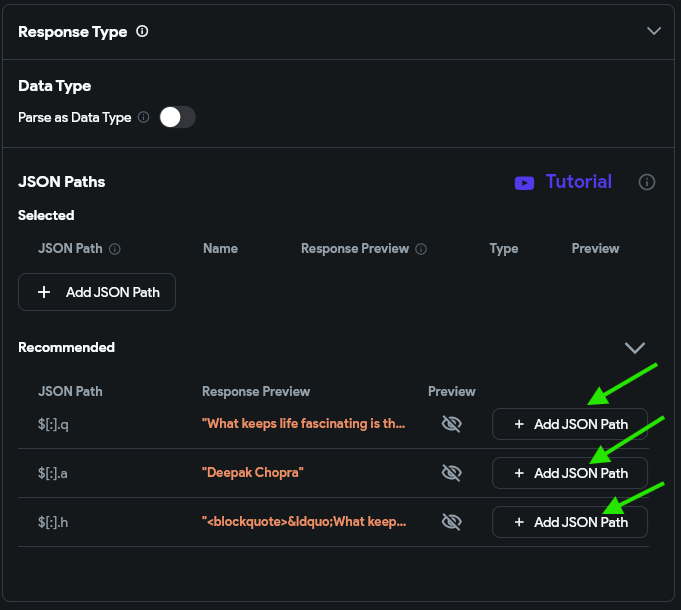Image resolution: width=681 pixels, height=610 pixels.
Task: Click the Preview header in Recommended table
Action: click(452, 391)
